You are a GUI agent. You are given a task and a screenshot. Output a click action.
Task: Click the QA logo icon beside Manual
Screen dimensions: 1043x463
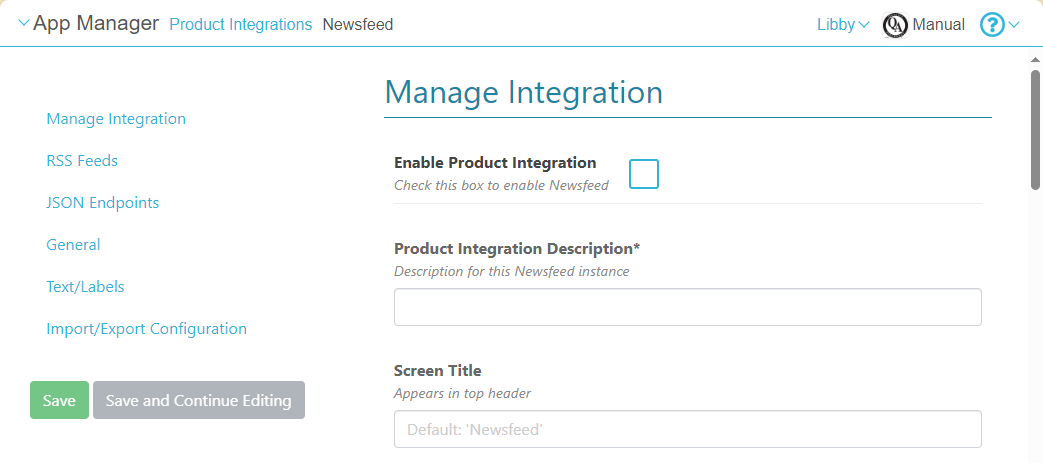[x=895, y=25]
